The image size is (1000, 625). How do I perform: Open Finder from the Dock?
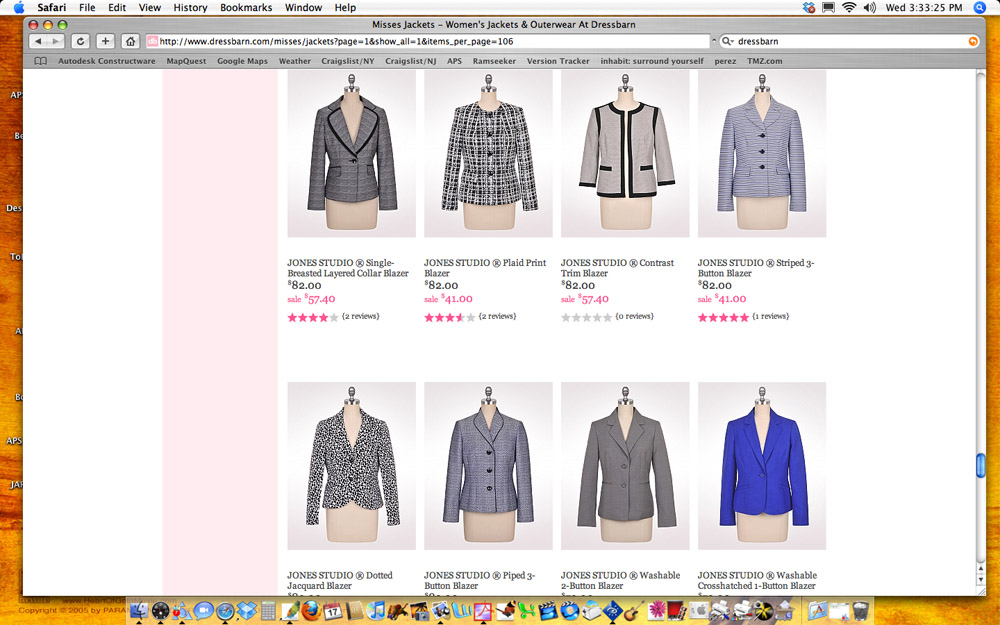(139, 611)
